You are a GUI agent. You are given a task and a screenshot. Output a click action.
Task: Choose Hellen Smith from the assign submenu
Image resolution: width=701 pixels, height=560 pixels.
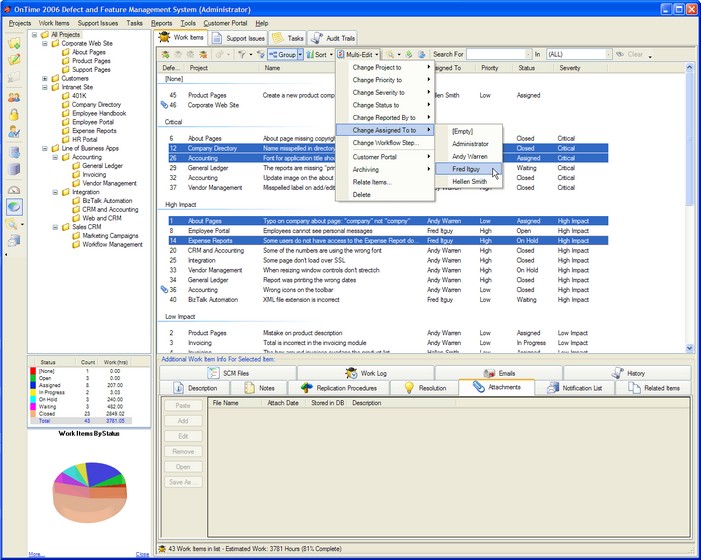[x=468, y=181]
